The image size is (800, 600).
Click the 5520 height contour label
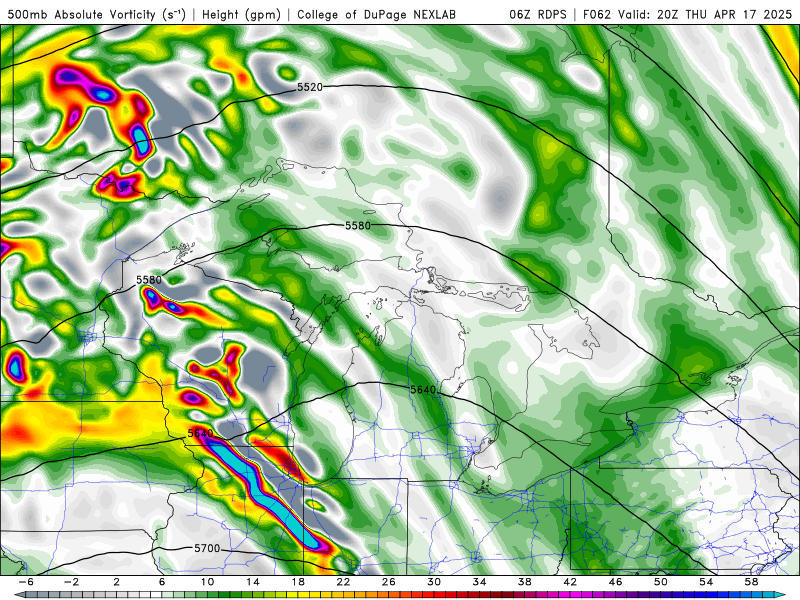(x=310, y=87)
